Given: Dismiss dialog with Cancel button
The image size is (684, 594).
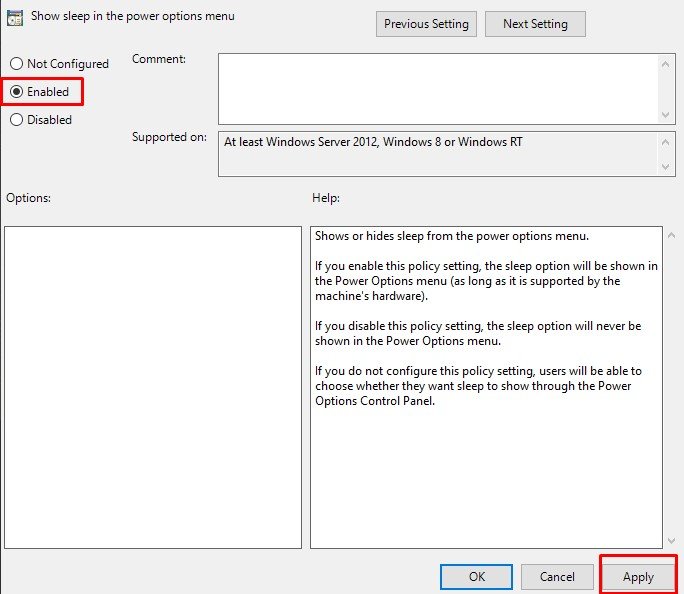Looking at the screenshot, I should [557, 577].
